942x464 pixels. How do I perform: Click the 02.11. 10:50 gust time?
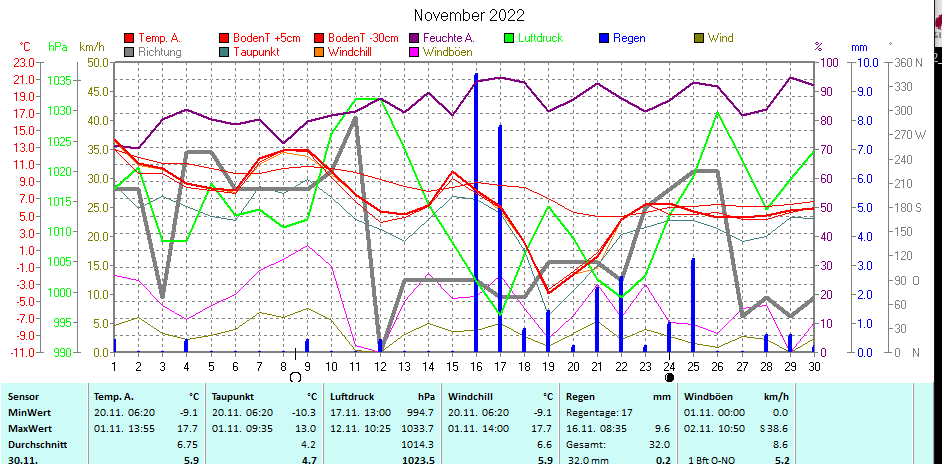(x=715, y=429)
